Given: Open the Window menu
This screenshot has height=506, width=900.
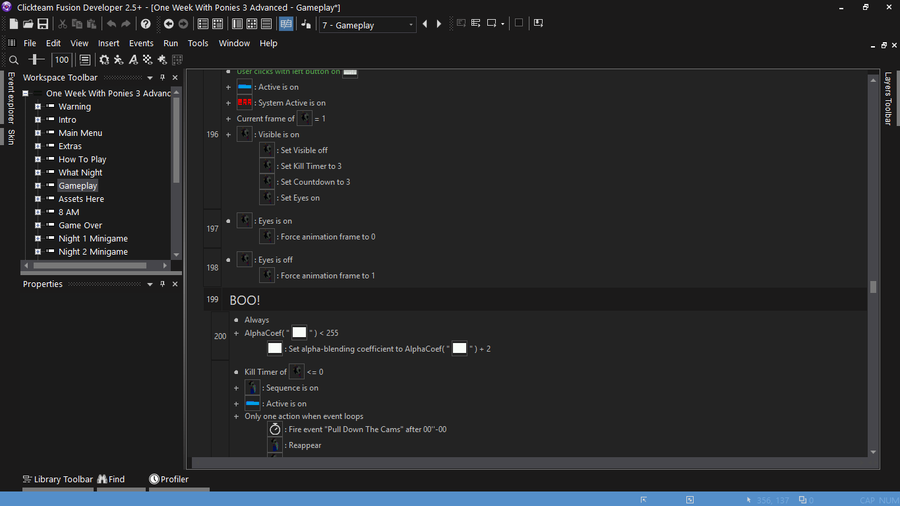Looking at the screenshot, I should pos(234,43).
